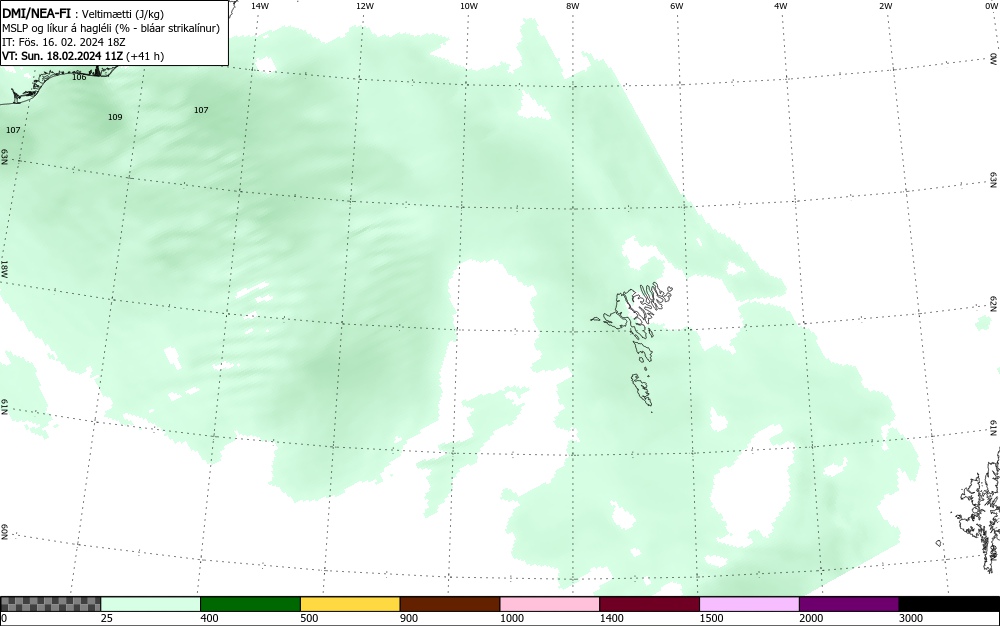
Task: Click the DMI/NEA-FI title text
Action: click(36, 13)
